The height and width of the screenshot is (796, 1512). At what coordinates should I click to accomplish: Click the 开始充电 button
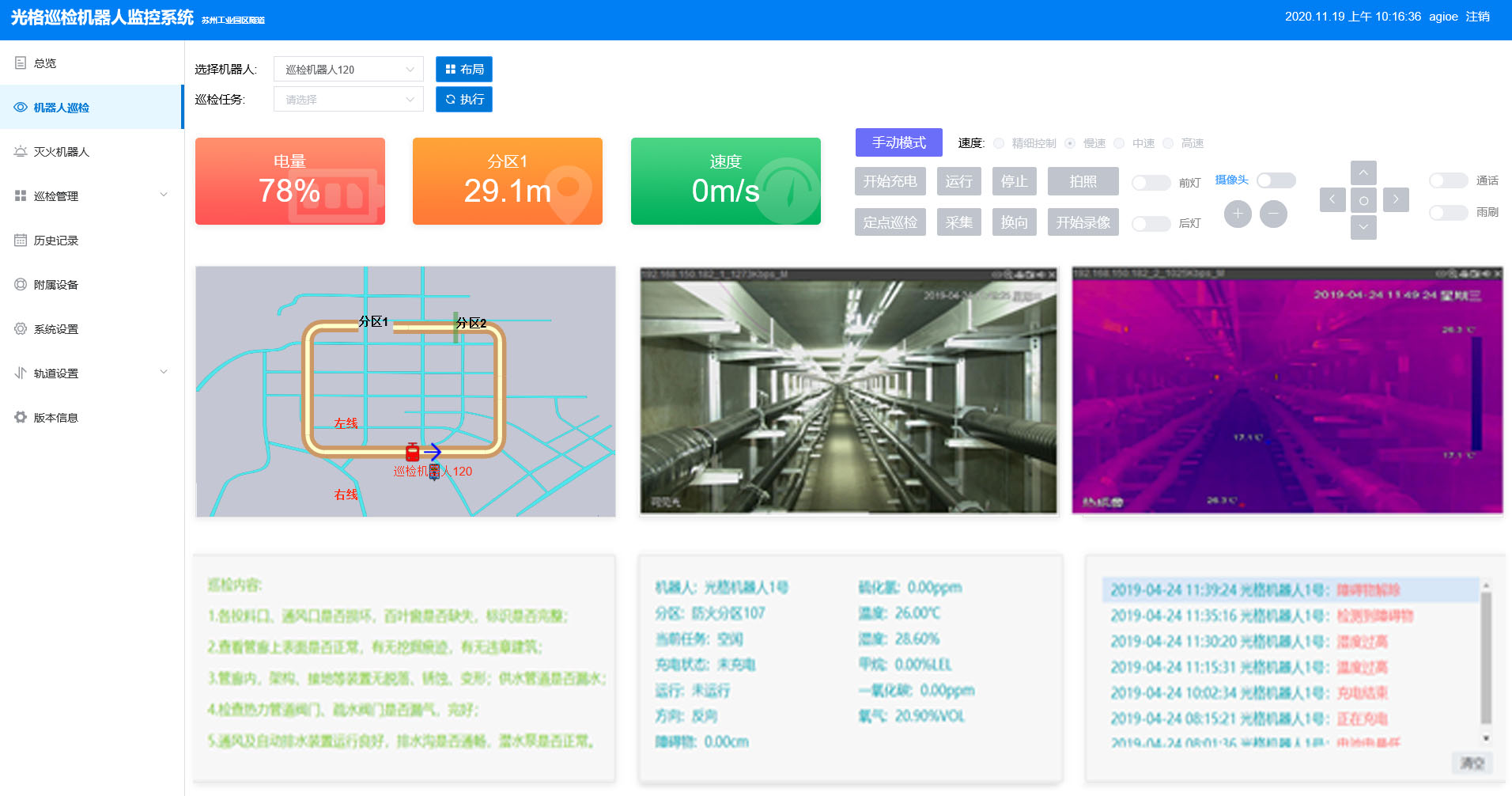click(x=890, y=181)
